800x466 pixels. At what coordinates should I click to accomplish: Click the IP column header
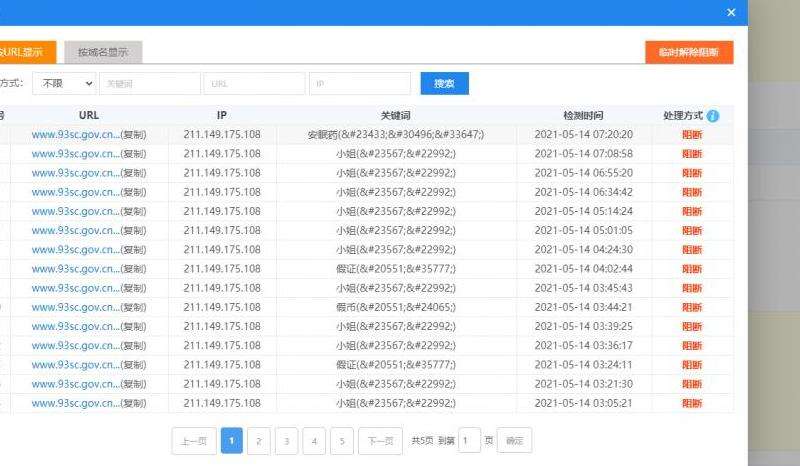point(221,115)
